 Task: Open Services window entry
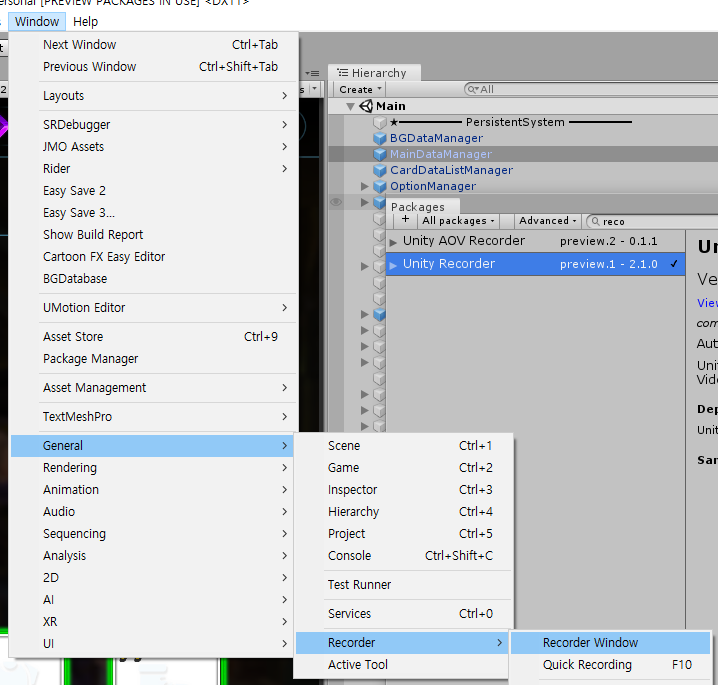coord(403,614)
